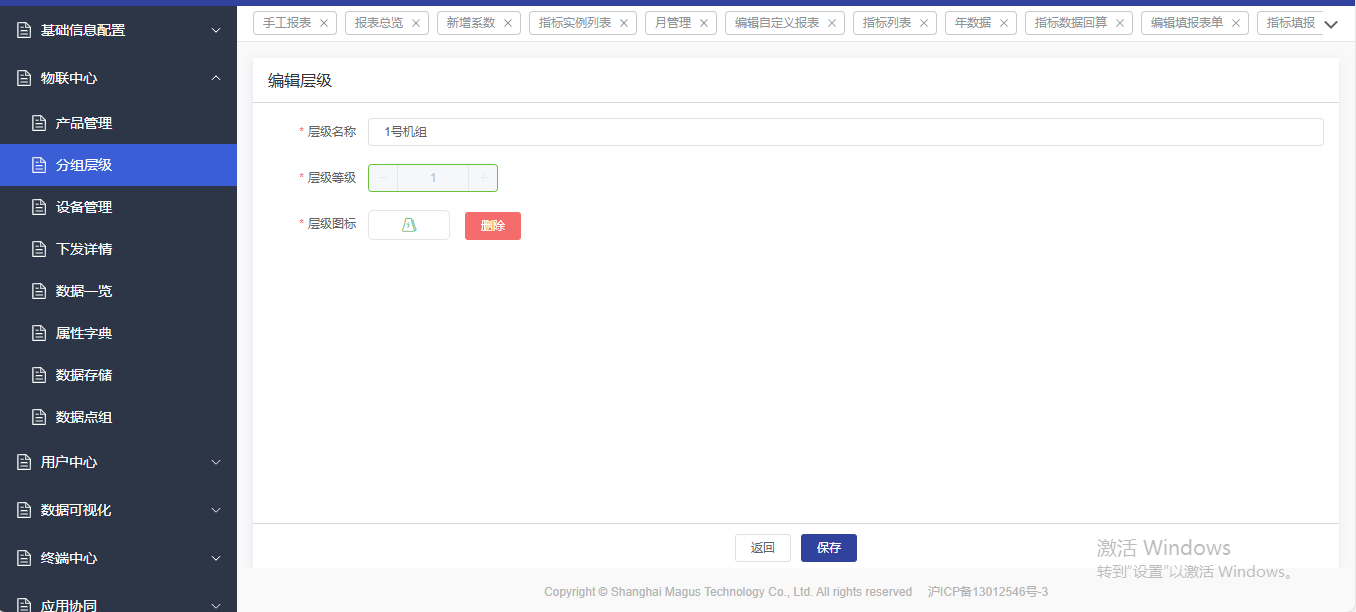Screen dimensions: 1356x612
Task: Click the 层级名称 input field
Action: coord(845,132)
